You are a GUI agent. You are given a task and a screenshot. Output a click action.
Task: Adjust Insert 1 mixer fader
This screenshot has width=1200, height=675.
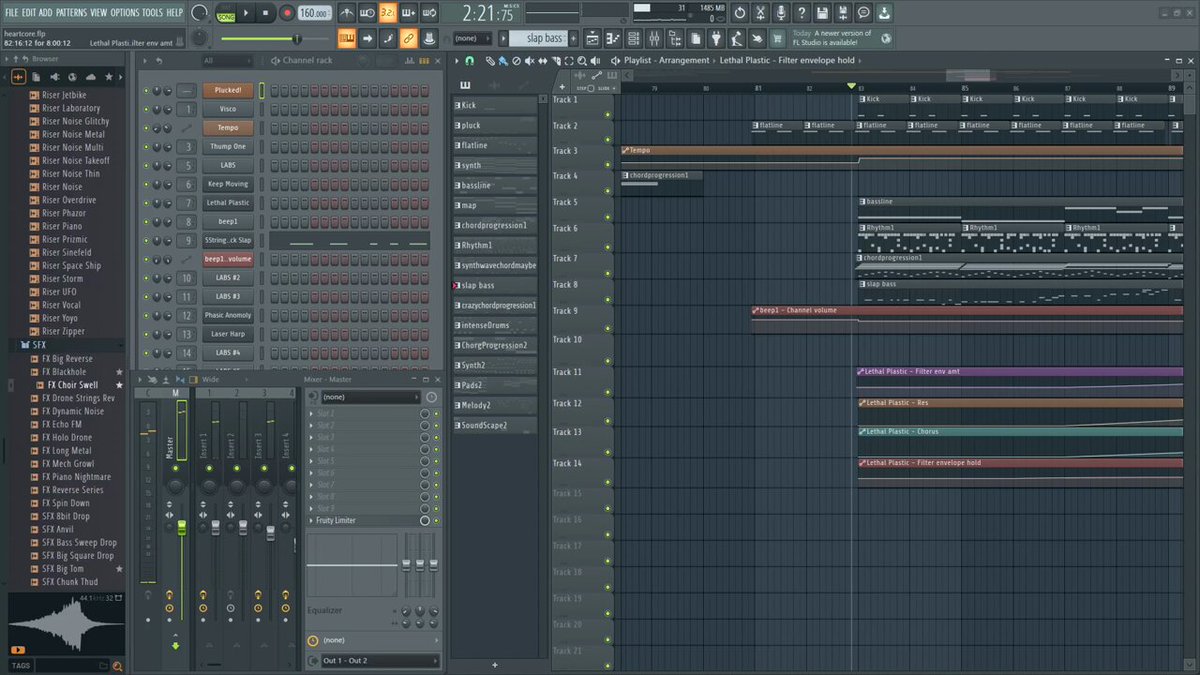(x=215, y=526)
